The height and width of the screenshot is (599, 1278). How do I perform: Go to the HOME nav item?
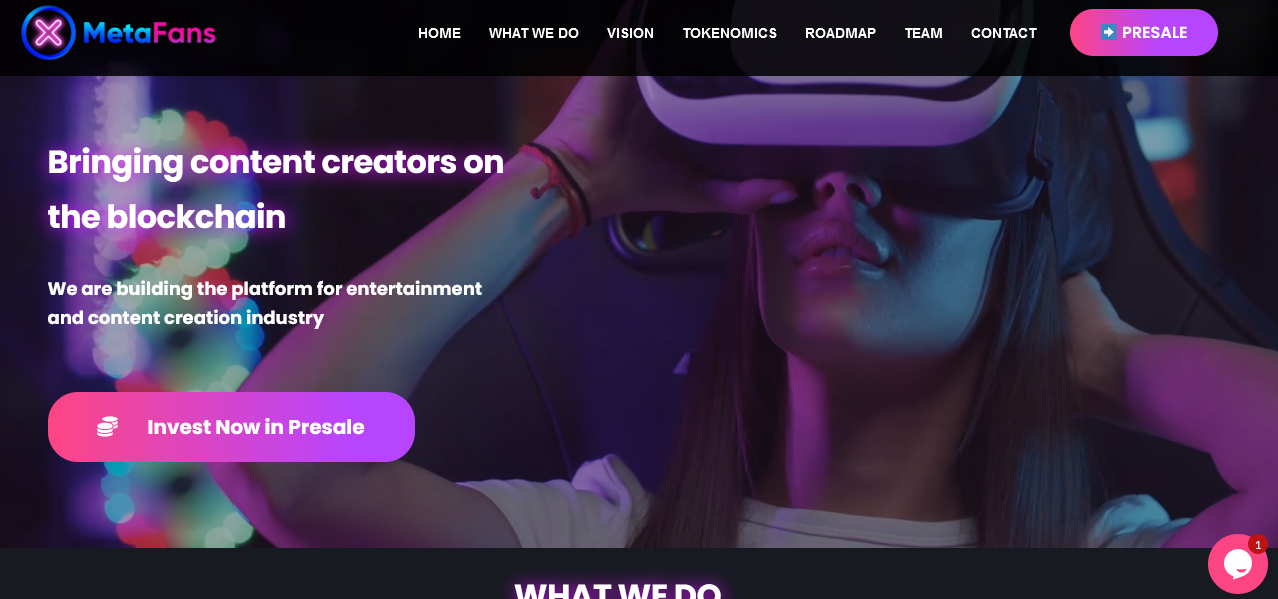pos(439,33)
